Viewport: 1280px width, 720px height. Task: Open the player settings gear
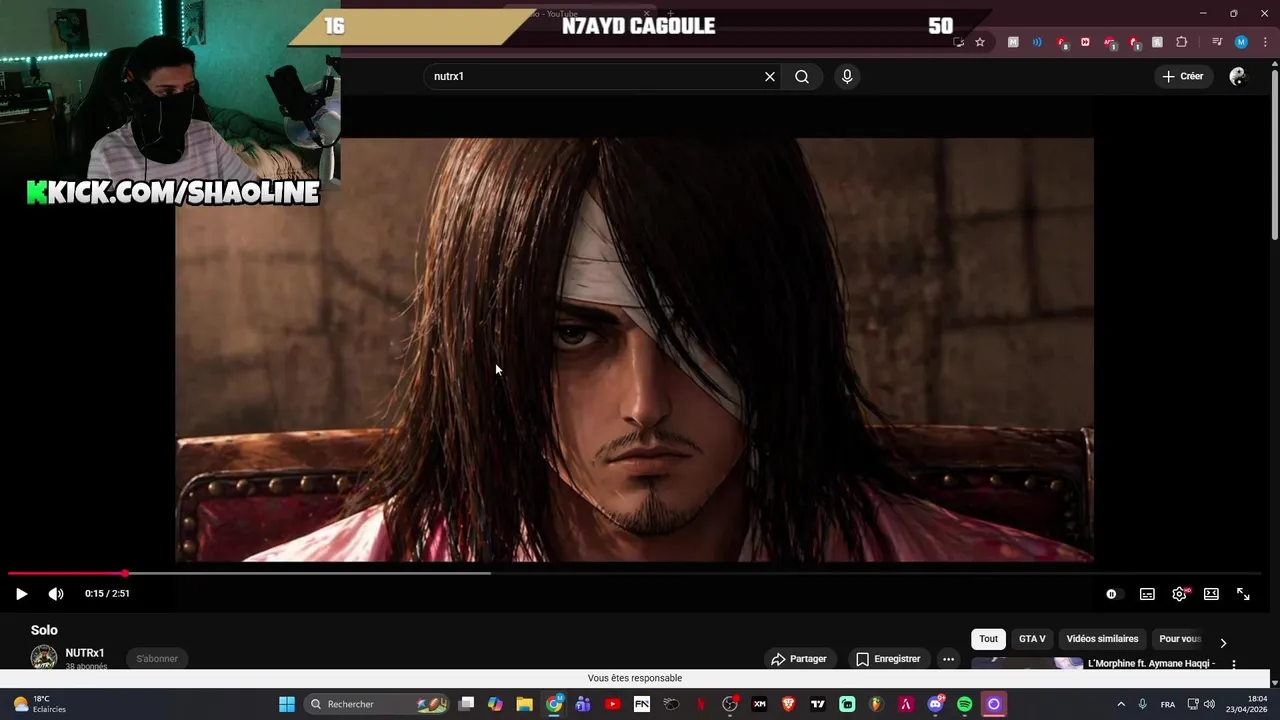tap(1179, 594)
